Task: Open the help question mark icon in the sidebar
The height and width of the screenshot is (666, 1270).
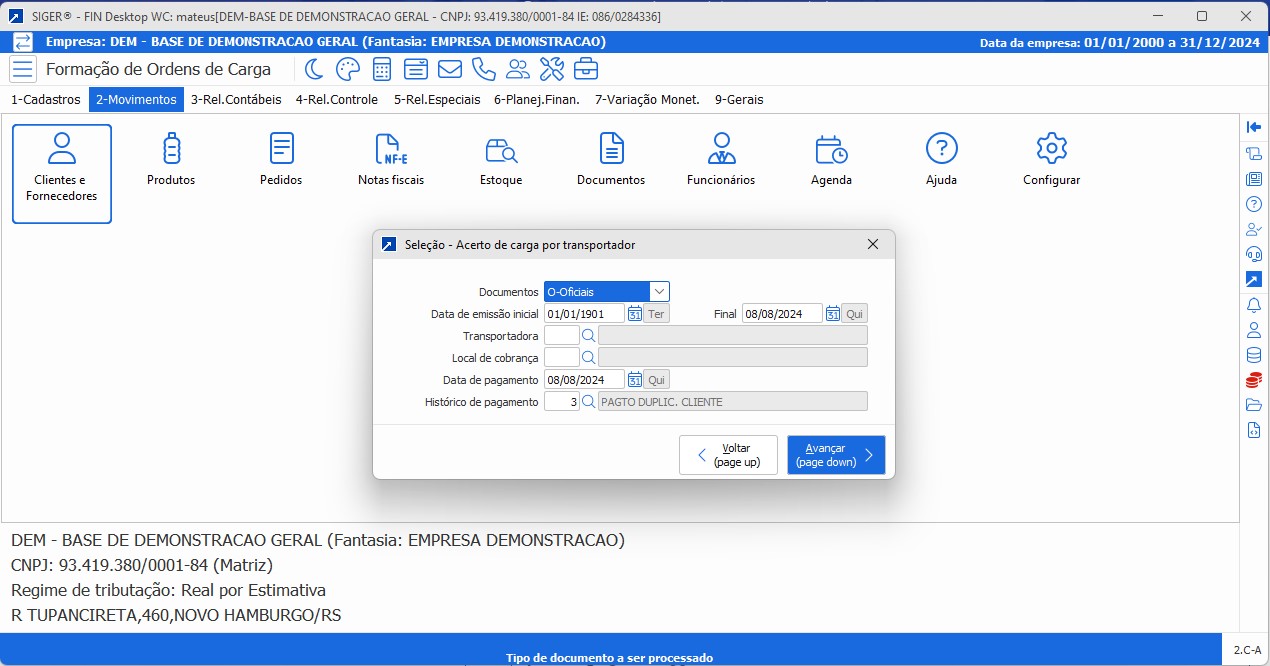Action: pos(1253,203)
